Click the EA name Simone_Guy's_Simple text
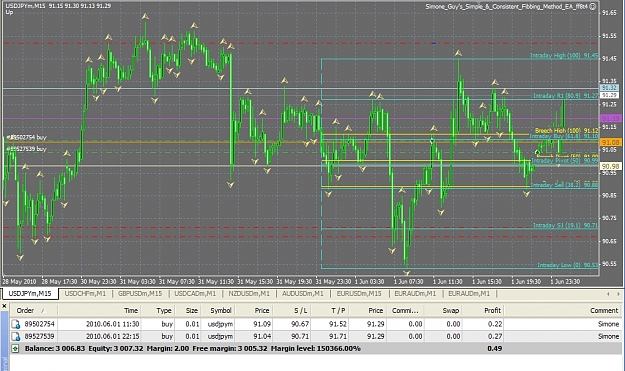Viewport: 625px width, 371px height. (506, 6)
